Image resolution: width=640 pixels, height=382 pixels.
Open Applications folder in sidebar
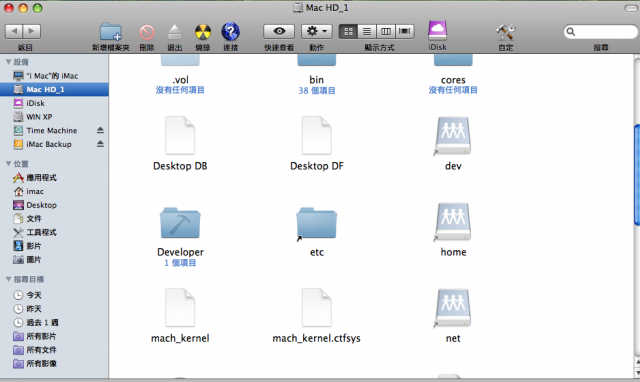coord(54,178)
